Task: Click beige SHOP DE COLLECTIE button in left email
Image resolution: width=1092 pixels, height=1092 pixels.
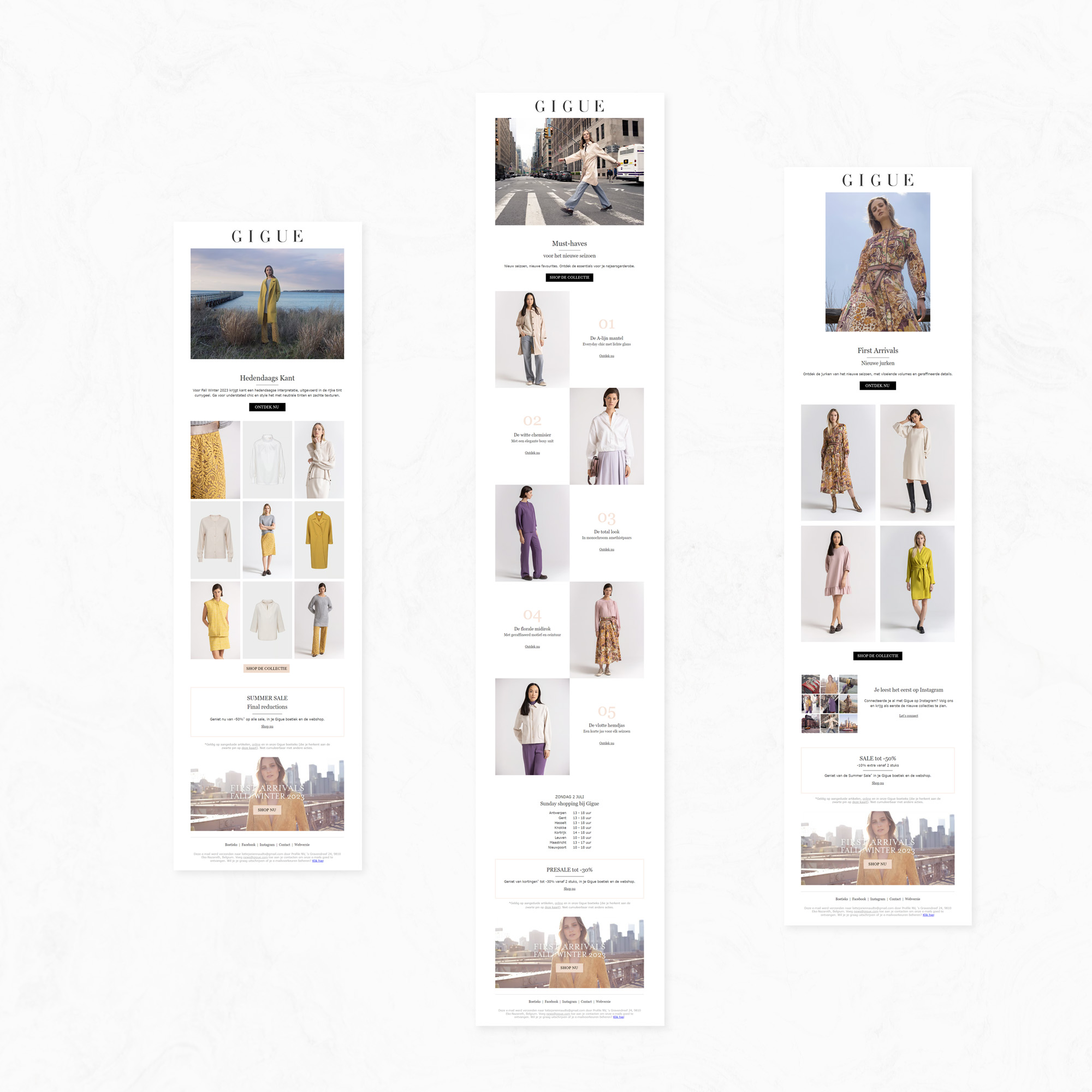Action: 267,668
